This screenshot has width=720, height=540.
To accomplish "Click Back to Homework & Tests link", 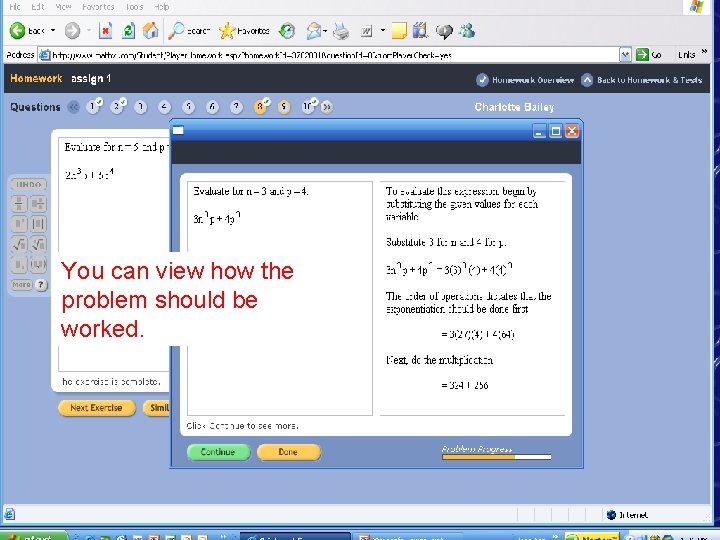I will coord(641,80).
